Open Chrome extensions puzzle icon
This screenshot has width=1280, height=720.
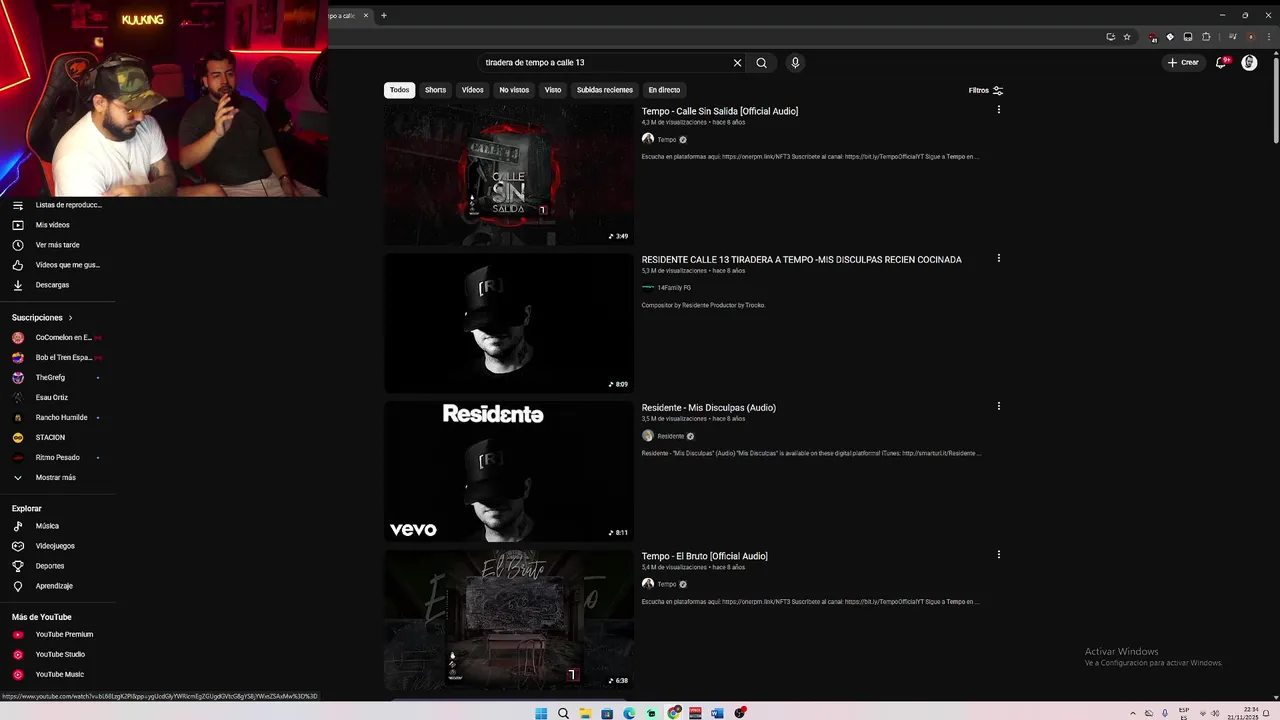pos(1206,37)
